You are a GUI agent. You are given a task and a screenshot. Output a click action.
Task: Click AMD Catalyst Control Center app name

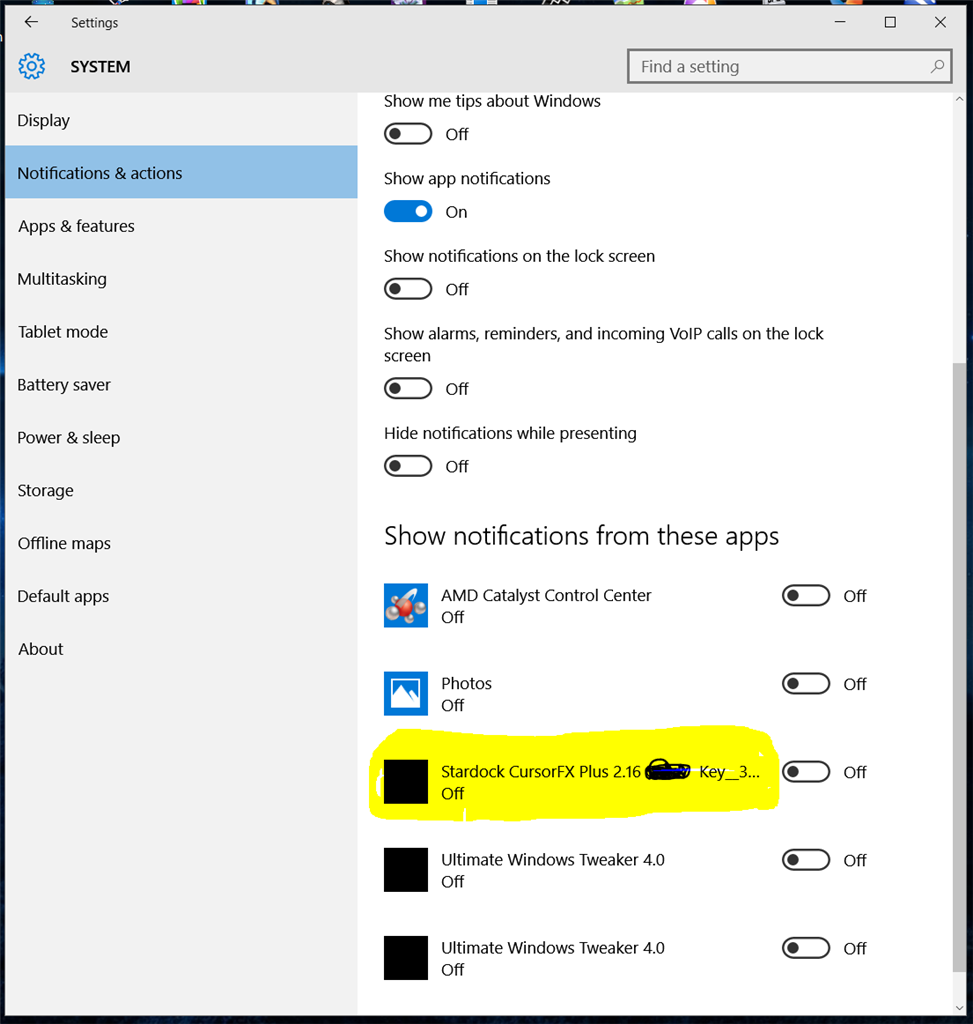click(546, 595)
